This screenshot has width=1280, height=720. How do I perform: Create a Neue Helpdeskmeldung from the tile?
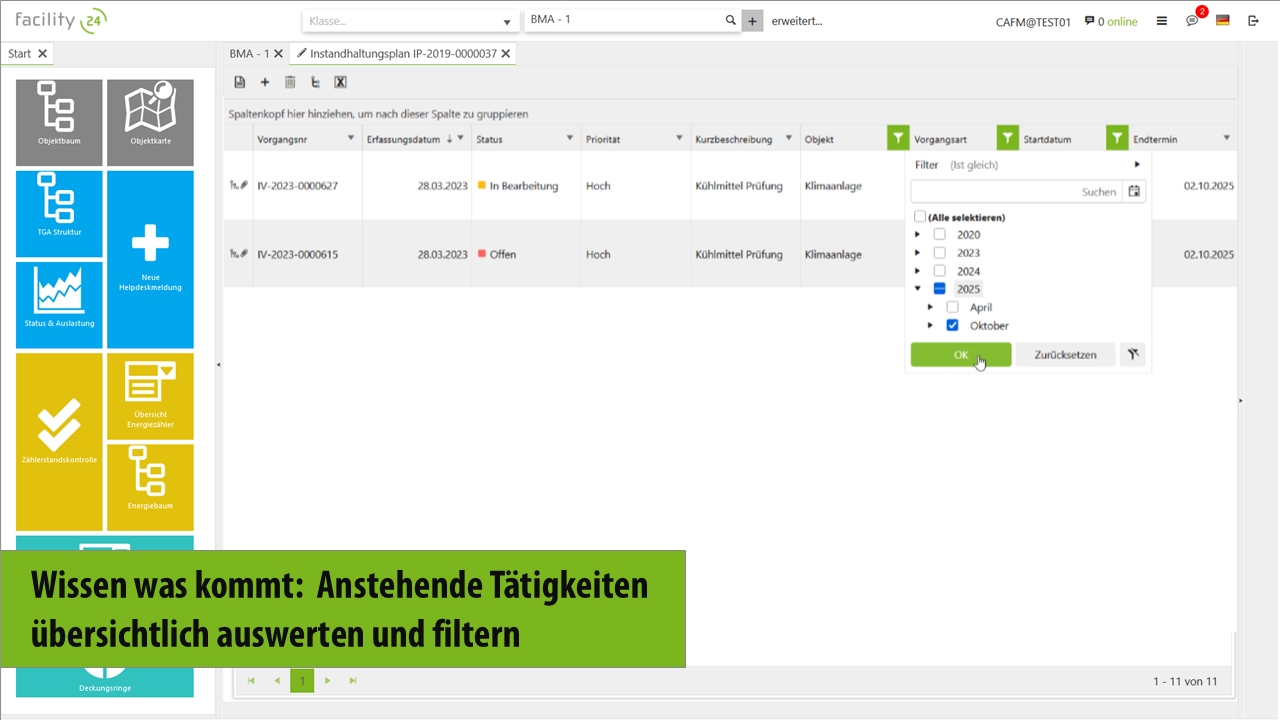coord(150,259)
